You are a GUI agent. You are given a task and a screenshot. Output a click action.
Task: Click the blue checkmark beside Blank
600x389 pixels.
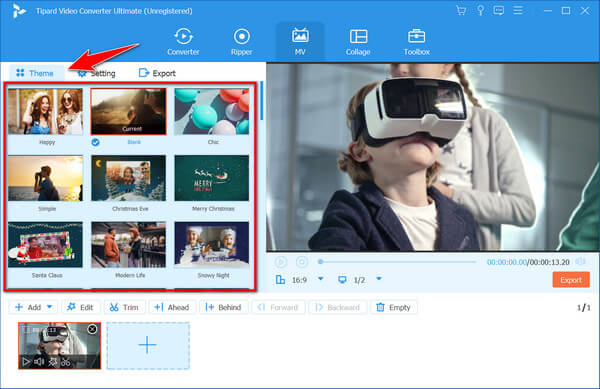(x=95, y=142)
